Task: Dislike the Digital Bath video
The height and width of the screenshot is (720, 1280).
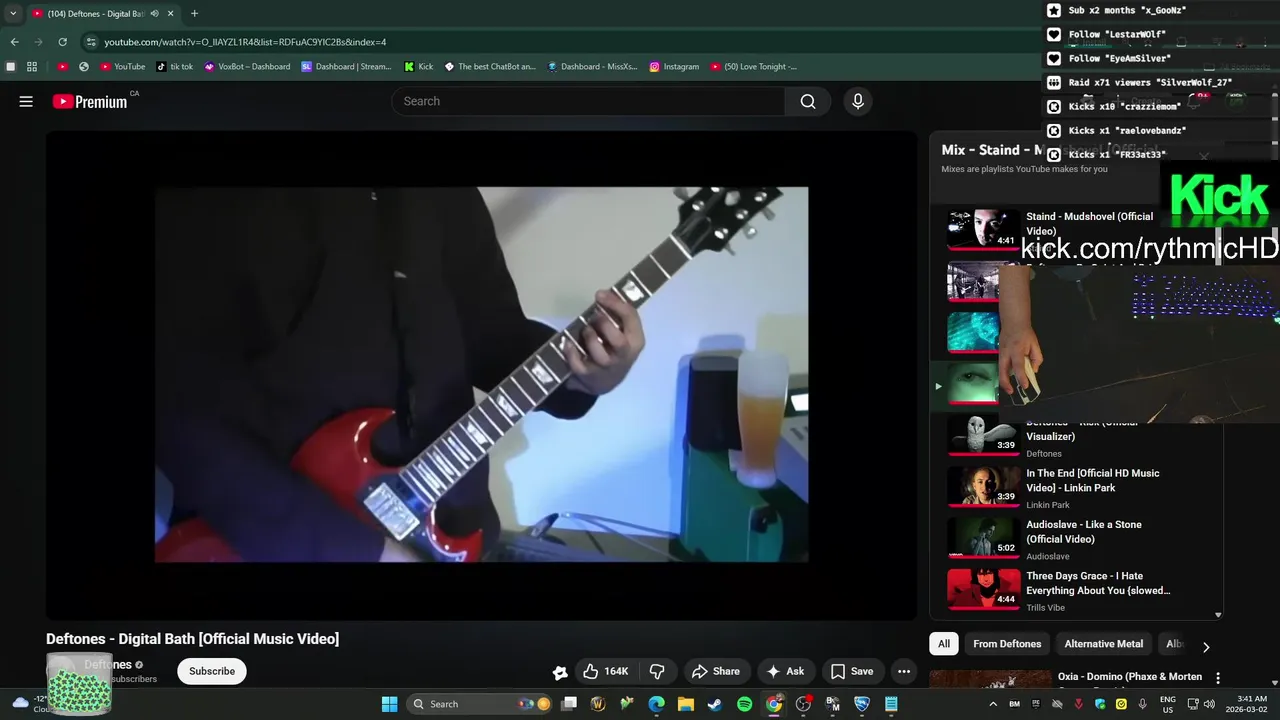Action: pos(658,671)
